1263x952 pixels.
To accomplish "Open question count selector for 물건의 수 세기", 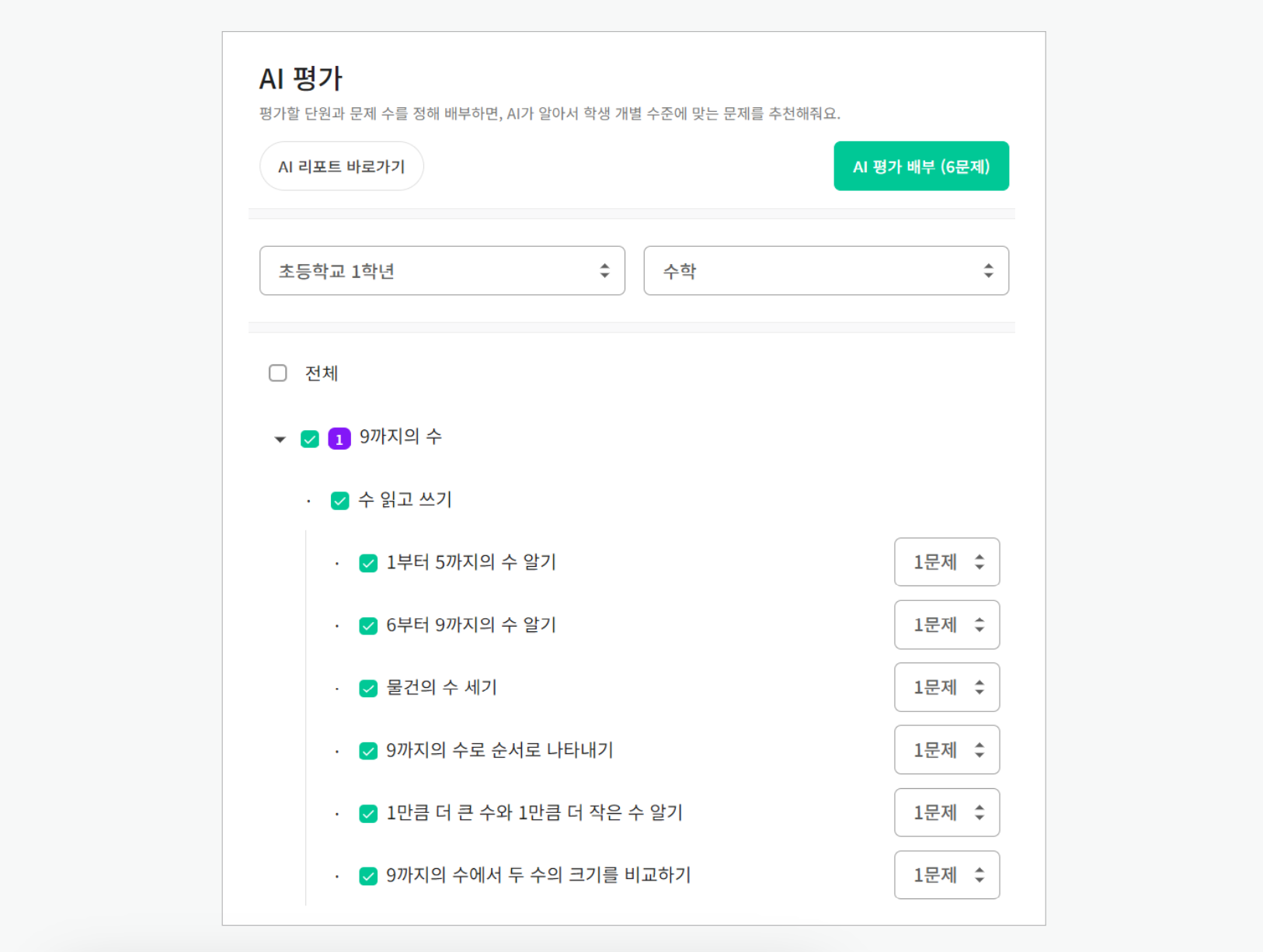I will tap(947, 687).
